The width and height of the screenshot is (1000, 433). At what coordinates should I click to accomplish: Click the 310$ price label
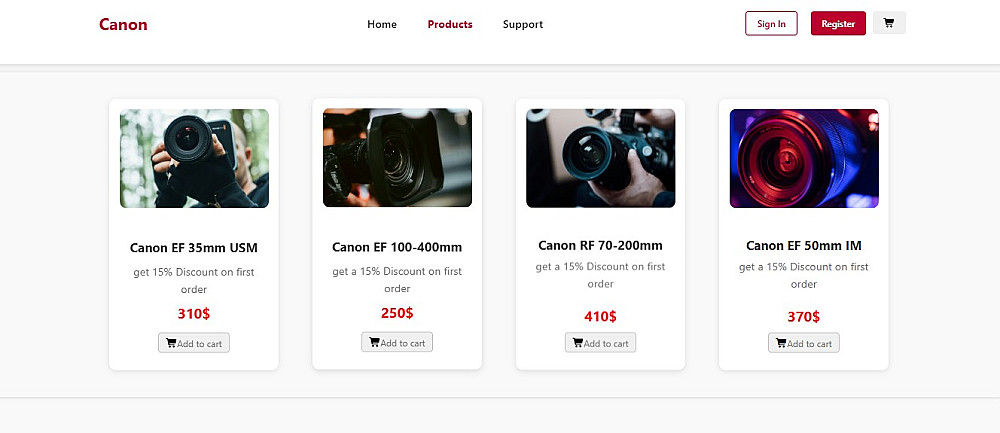click(x=194, y=314)
